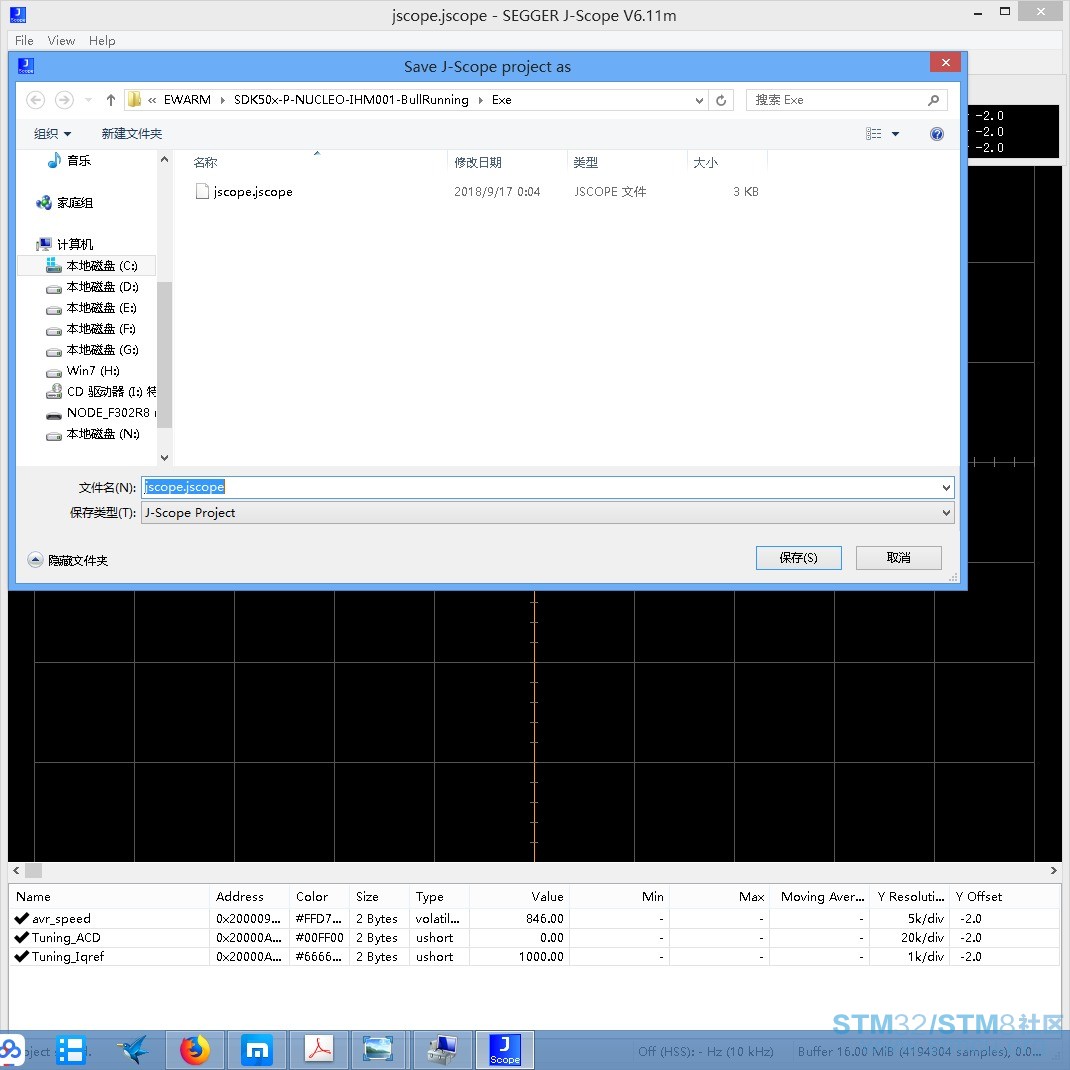Select Computer node in the sidebar
This screenshot has width=1070, height=1070.
tap(65, 244)
